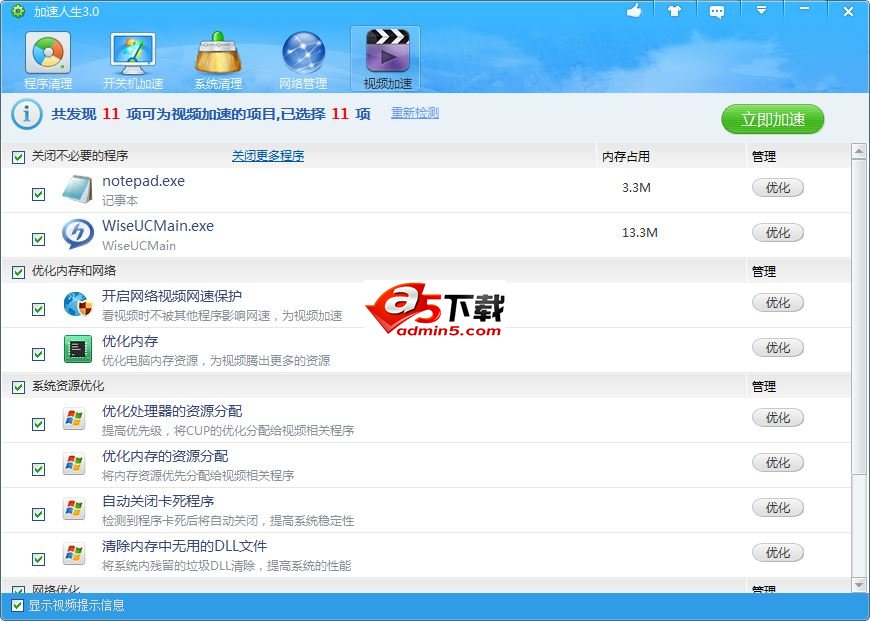Toggle the 显示视频提示信息 checkbox
Screen dimensions: 870x621
[18, 605]
